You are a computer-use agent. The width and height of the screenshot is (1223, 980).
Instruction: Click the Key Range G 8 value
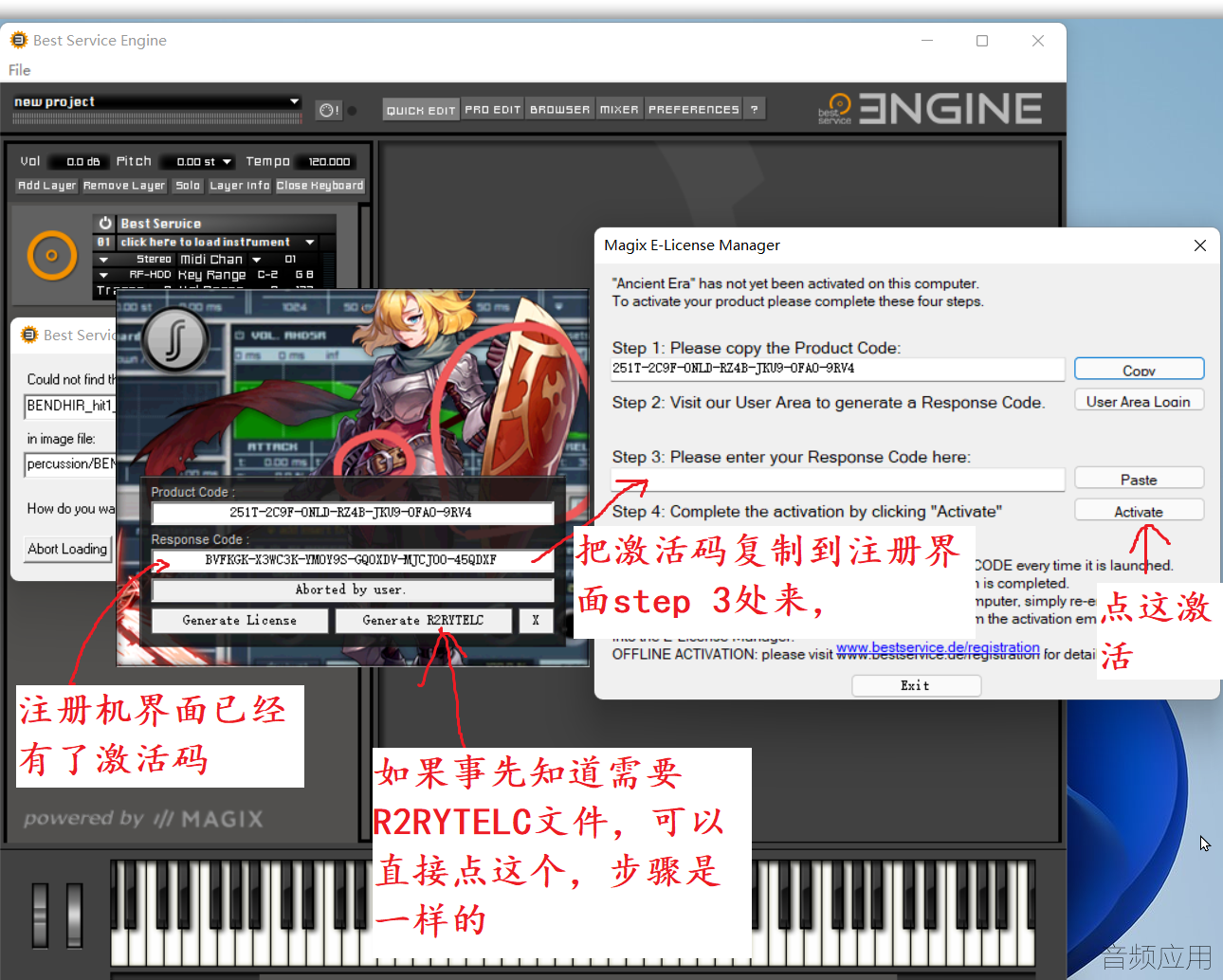pyautogui.click(x=303, y=275)
